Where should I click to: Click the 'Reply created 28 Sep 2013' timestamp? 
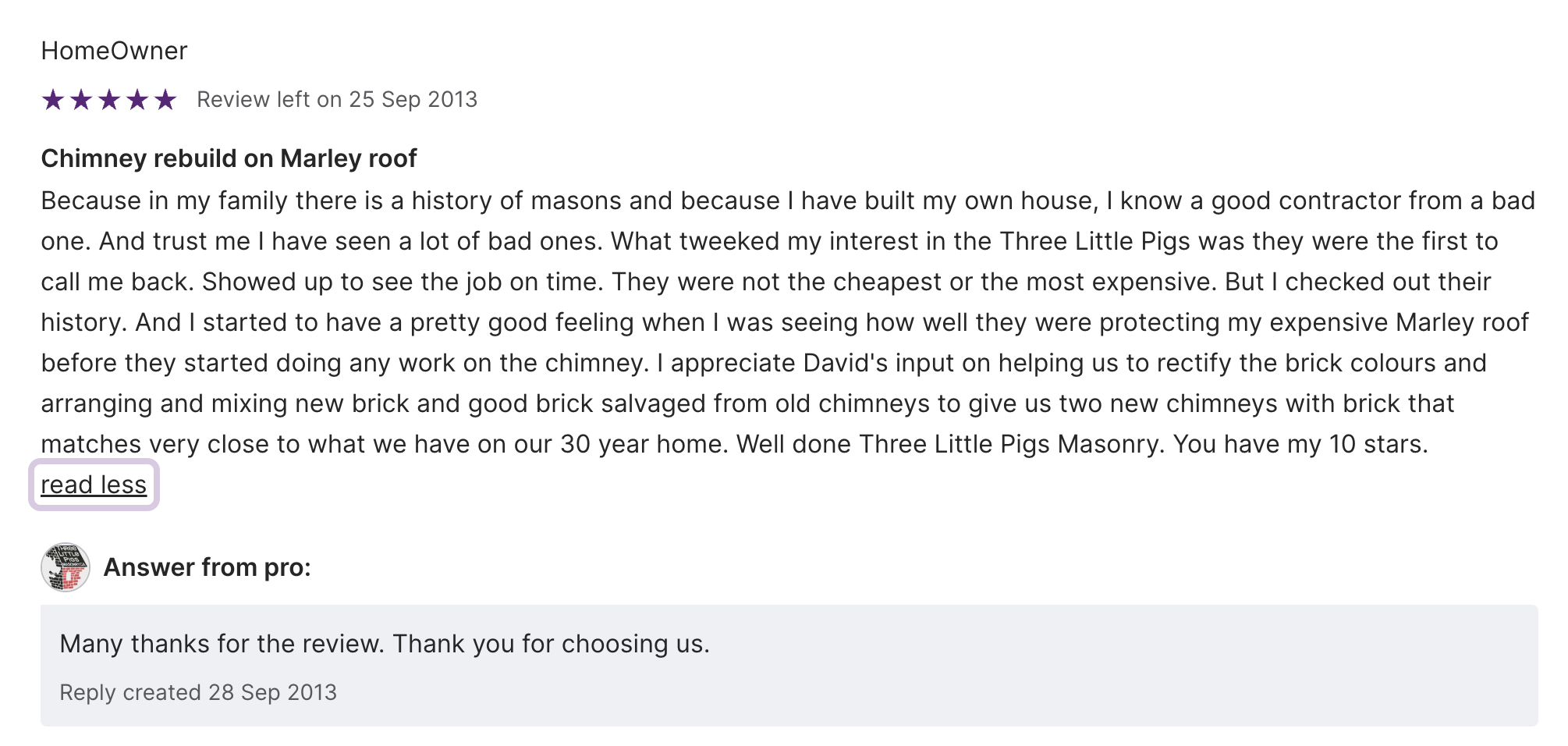(x=198, y=692)
